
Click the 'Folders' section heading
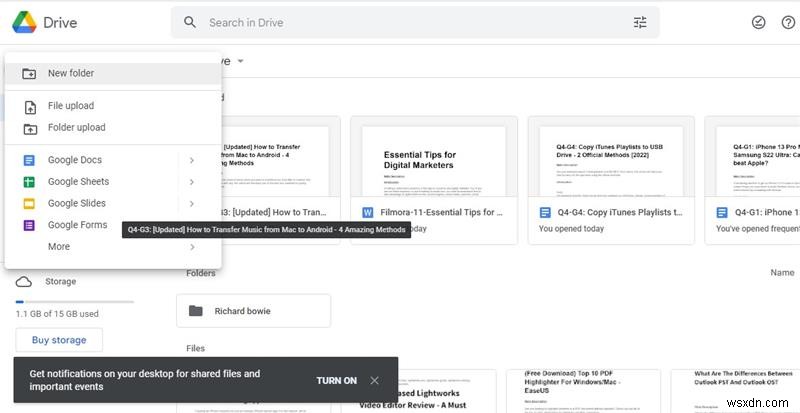tap(201, 273)
